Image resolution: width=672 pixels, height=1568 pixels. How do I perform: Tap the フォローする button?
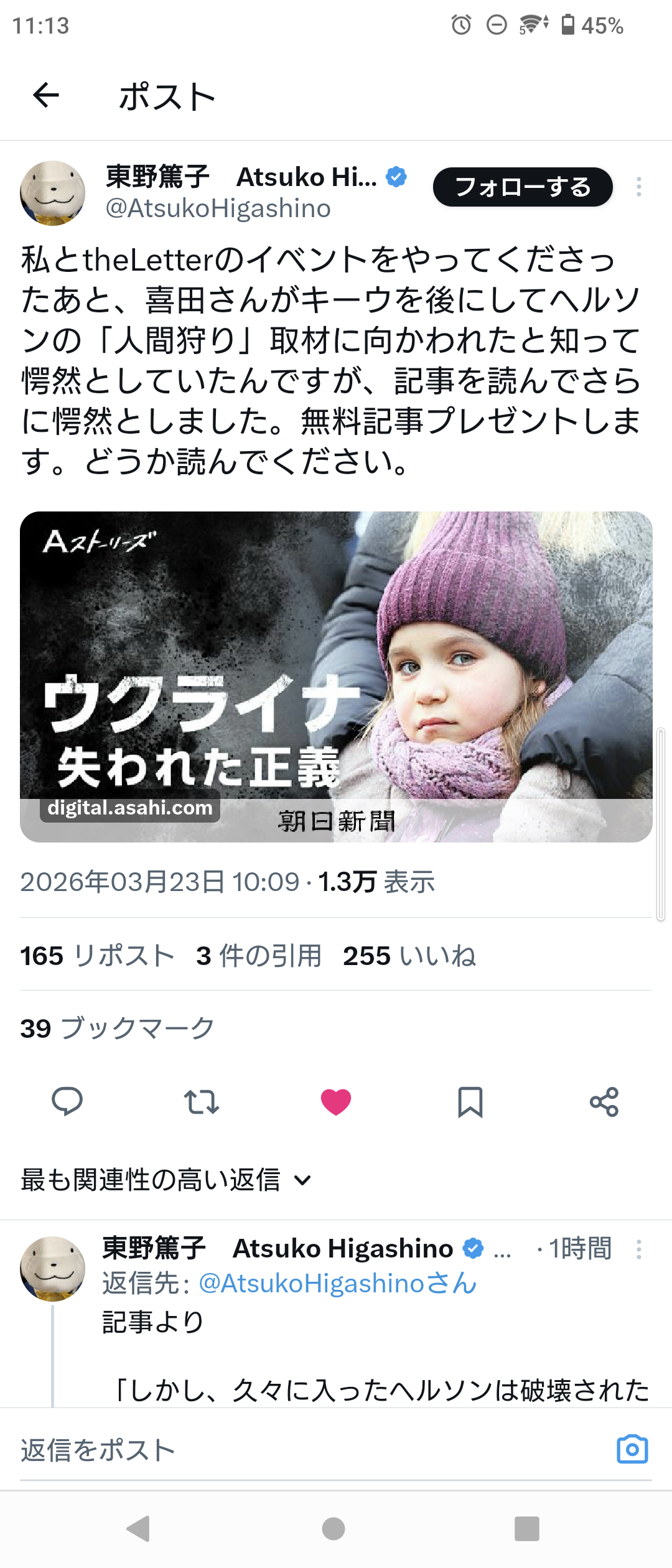click(523, 187)
